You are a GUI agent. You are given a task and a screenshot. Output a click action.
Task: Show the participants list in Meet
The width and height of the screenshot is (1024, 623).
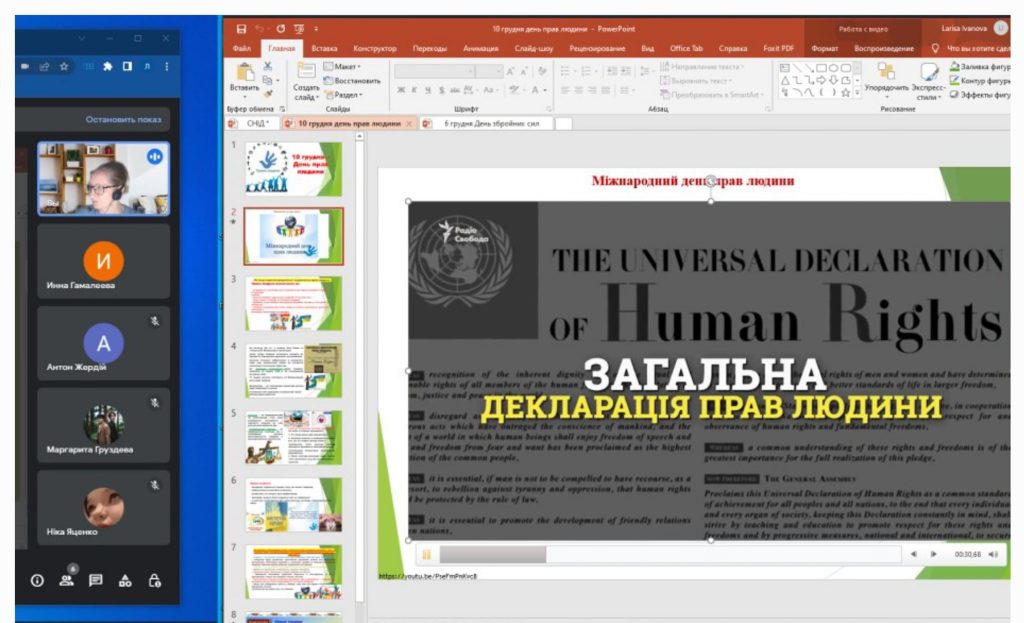tap(67, 580)
